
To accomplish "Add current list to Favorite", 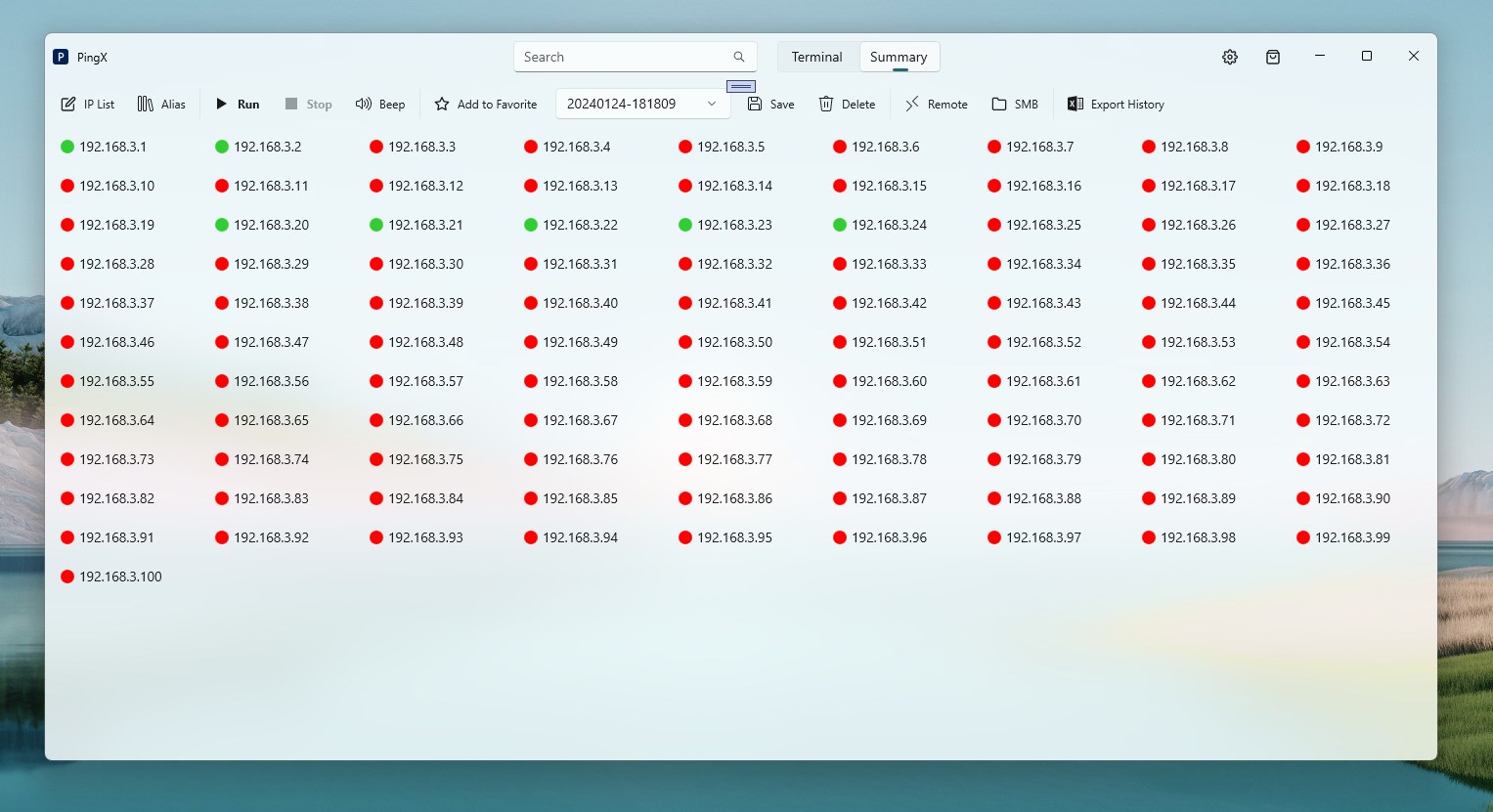I will [486, 104].
